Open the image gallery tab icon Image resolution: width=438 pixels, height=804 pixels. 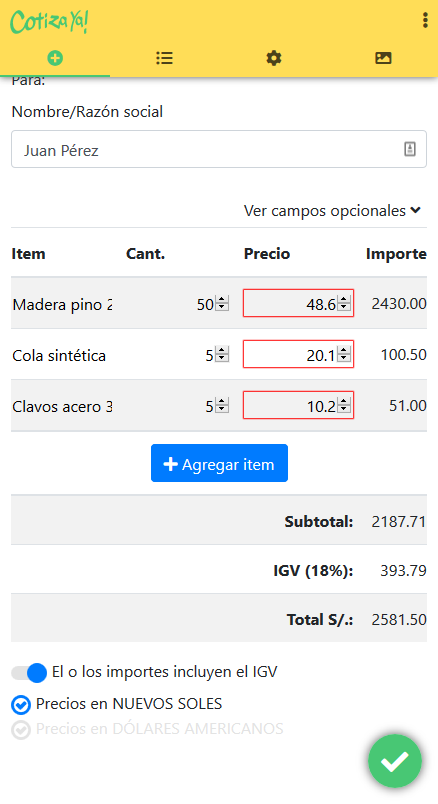[x=383, y=58]
